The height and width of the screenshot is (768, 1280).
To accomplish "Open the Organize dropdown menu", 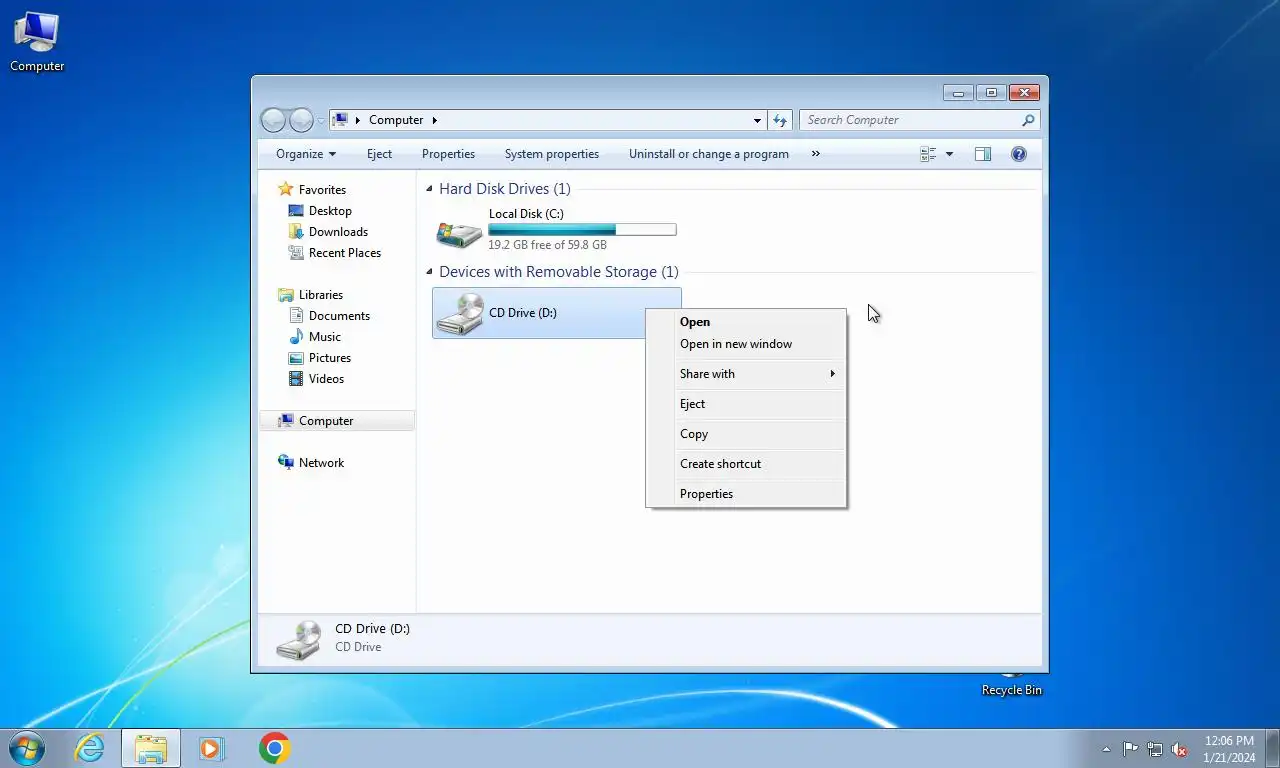I will pyautogui.click(x=306, y=154).
